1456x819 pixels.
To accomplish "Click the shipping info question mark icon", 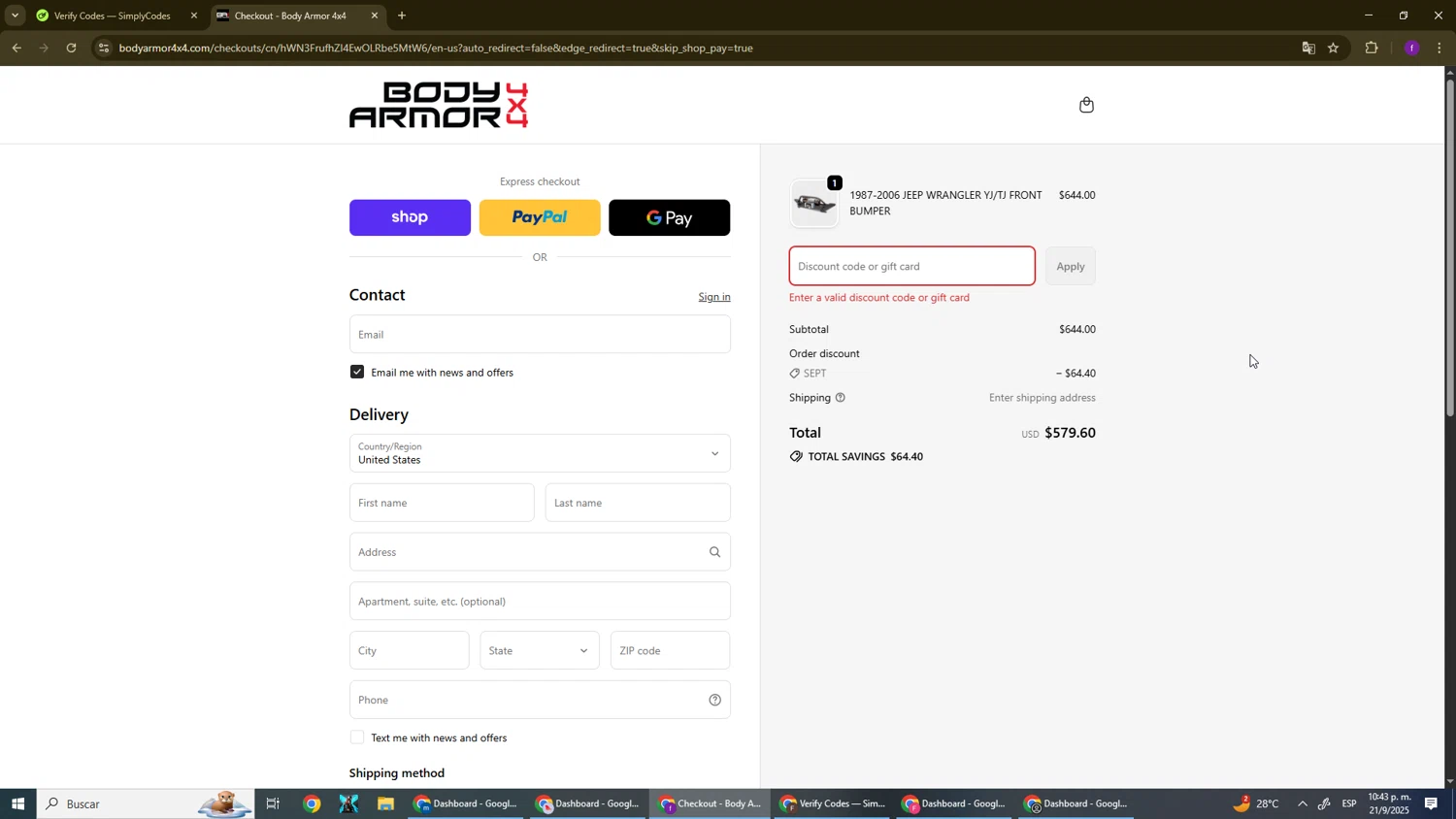I will [x=841, y=398].
